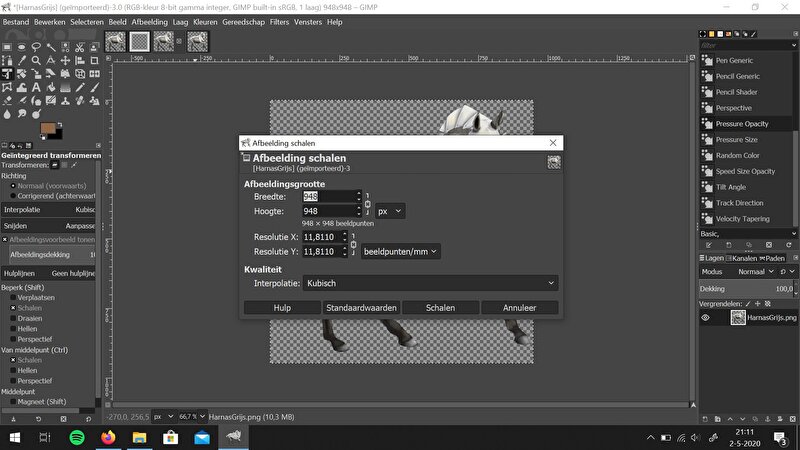Select the Gradient tool
800x450 pixels.
(x=65, y=87)
